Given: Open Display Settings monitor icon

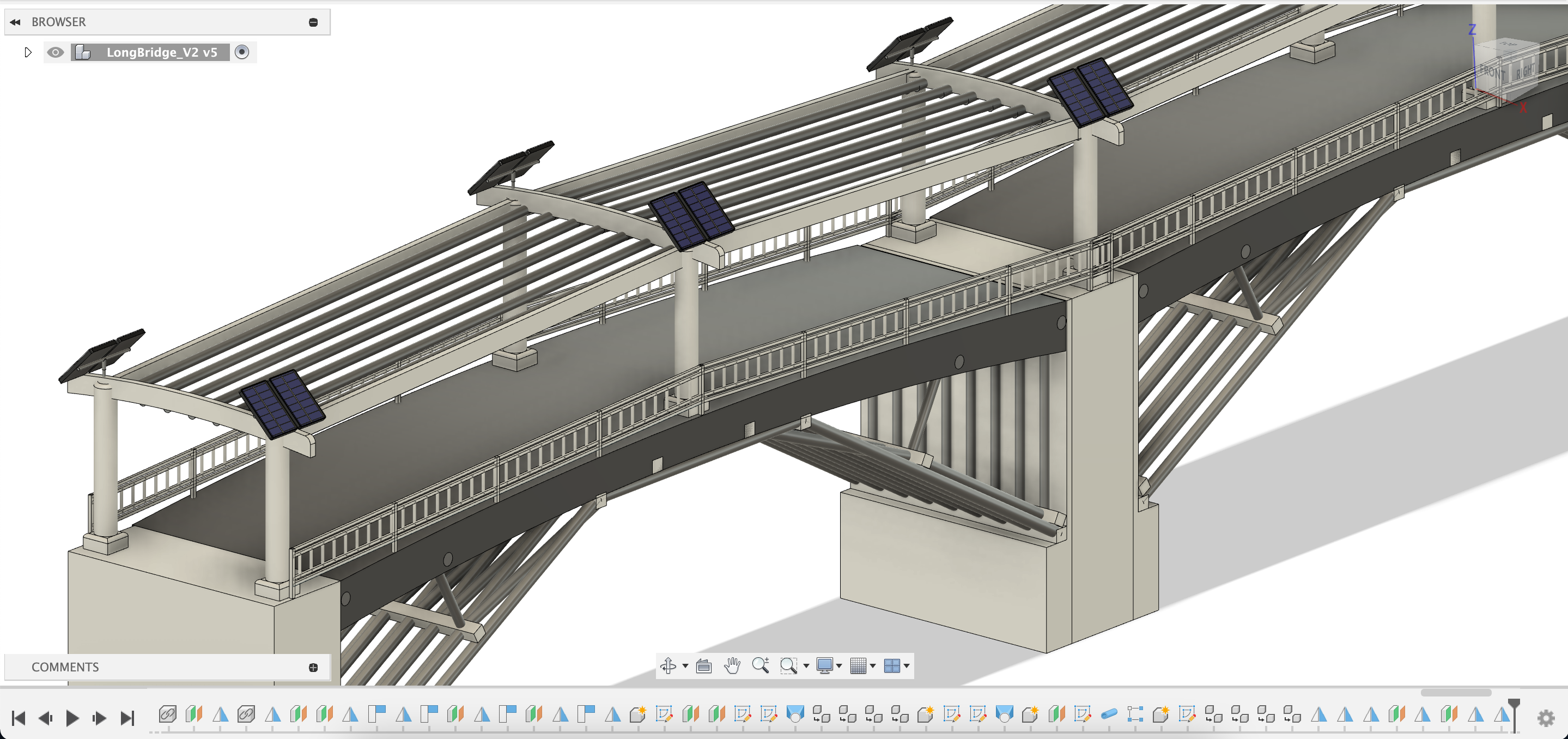Looking at the screenshot, I should tap(824, 665).
